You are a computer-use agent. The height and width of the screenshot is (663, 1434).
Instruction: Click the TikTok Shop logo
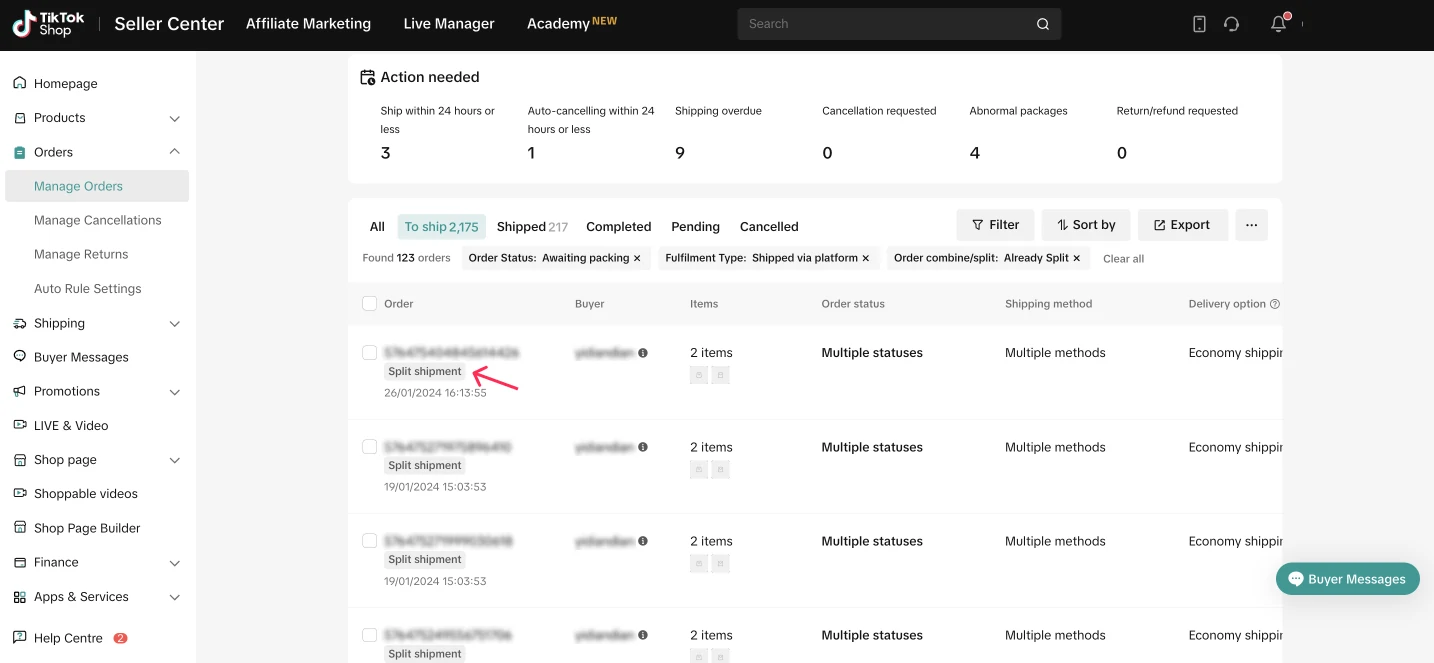click(48, 24)
